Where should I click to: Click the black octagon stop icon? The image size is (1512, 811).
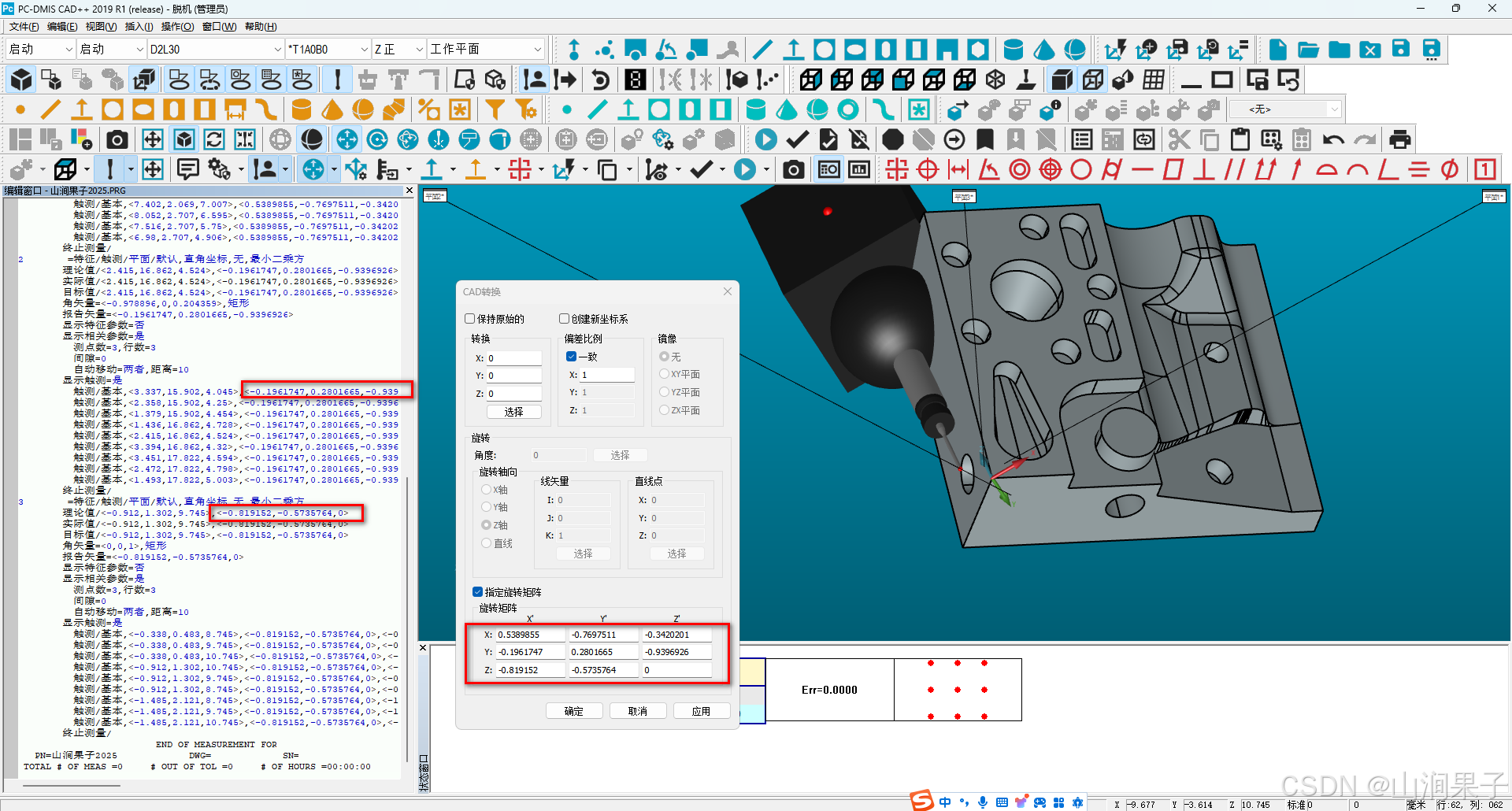click(892, 140)
